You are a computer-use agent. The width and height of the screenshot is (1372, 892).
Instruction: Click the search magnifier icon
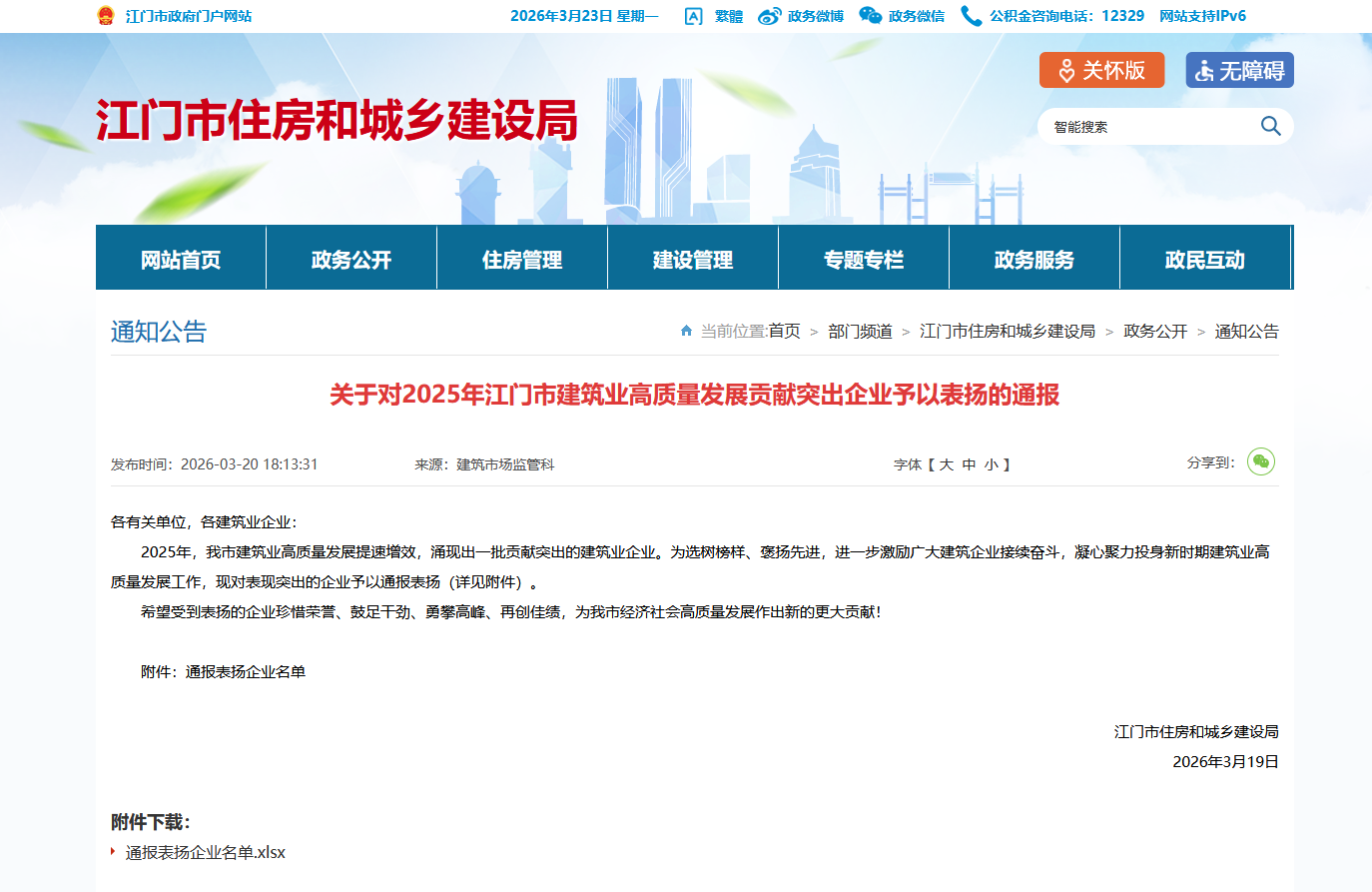(x=1270, y=126)
